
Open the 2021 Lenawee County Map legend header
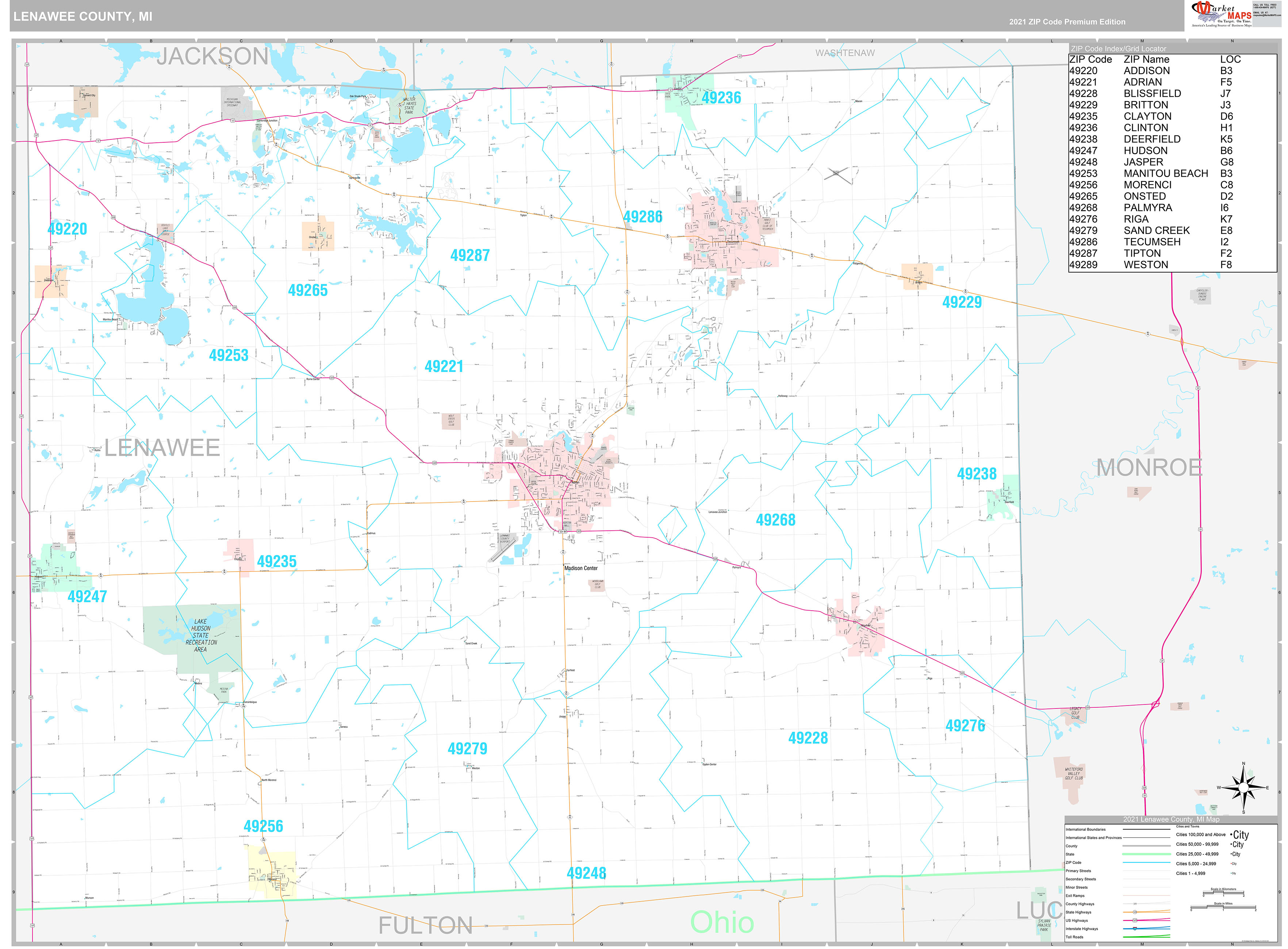point(1172,820)
